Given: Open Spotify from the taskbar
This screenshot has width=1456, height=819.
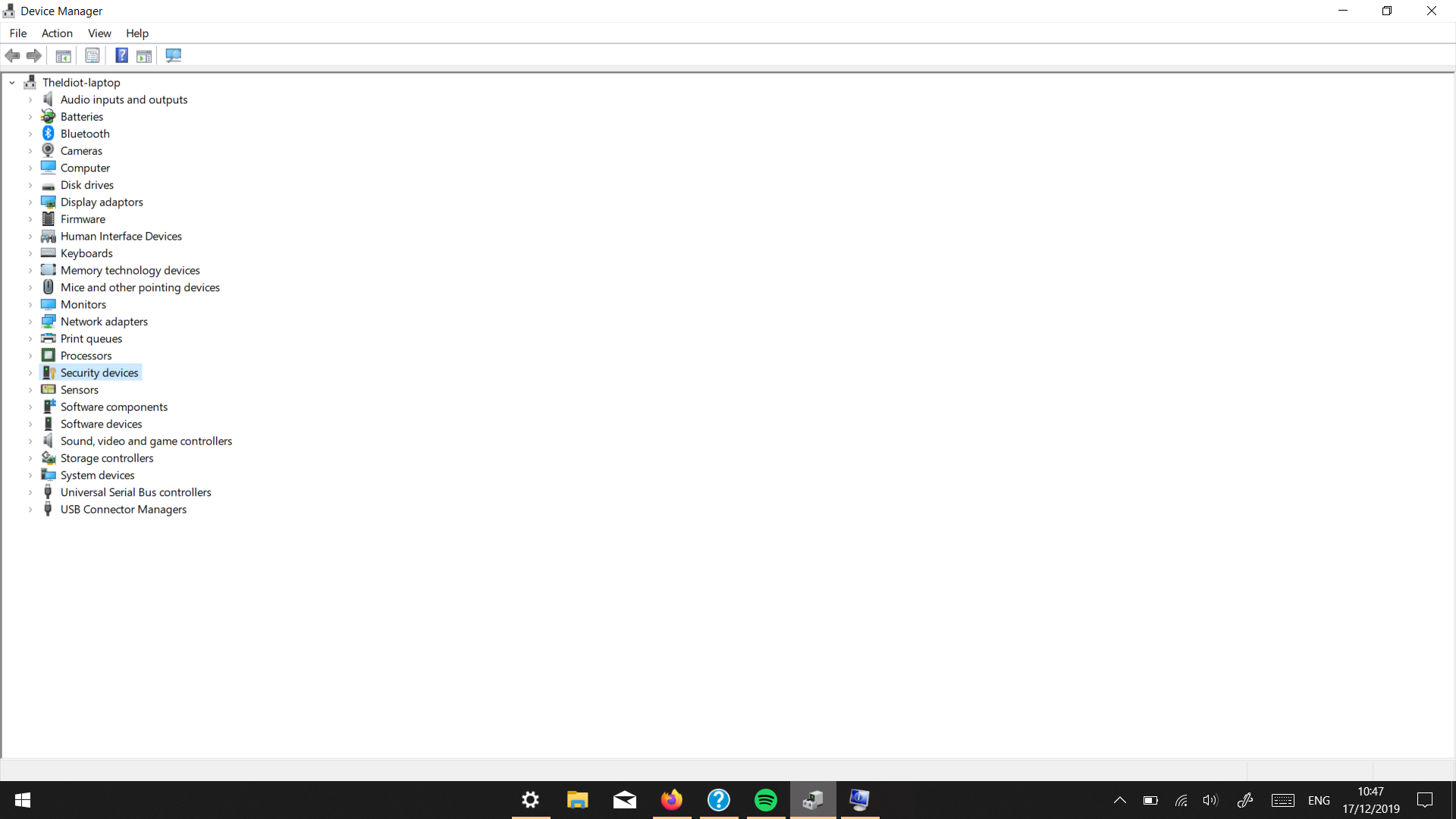Looking at the screenshot, I should (766, 800).
